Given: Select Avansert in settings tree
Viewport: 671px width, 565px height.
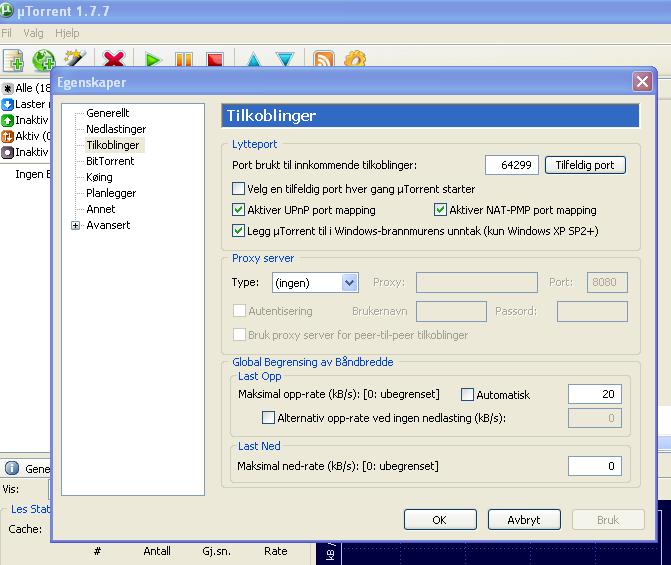Looking at the screenshot, I should pos(108,225).
